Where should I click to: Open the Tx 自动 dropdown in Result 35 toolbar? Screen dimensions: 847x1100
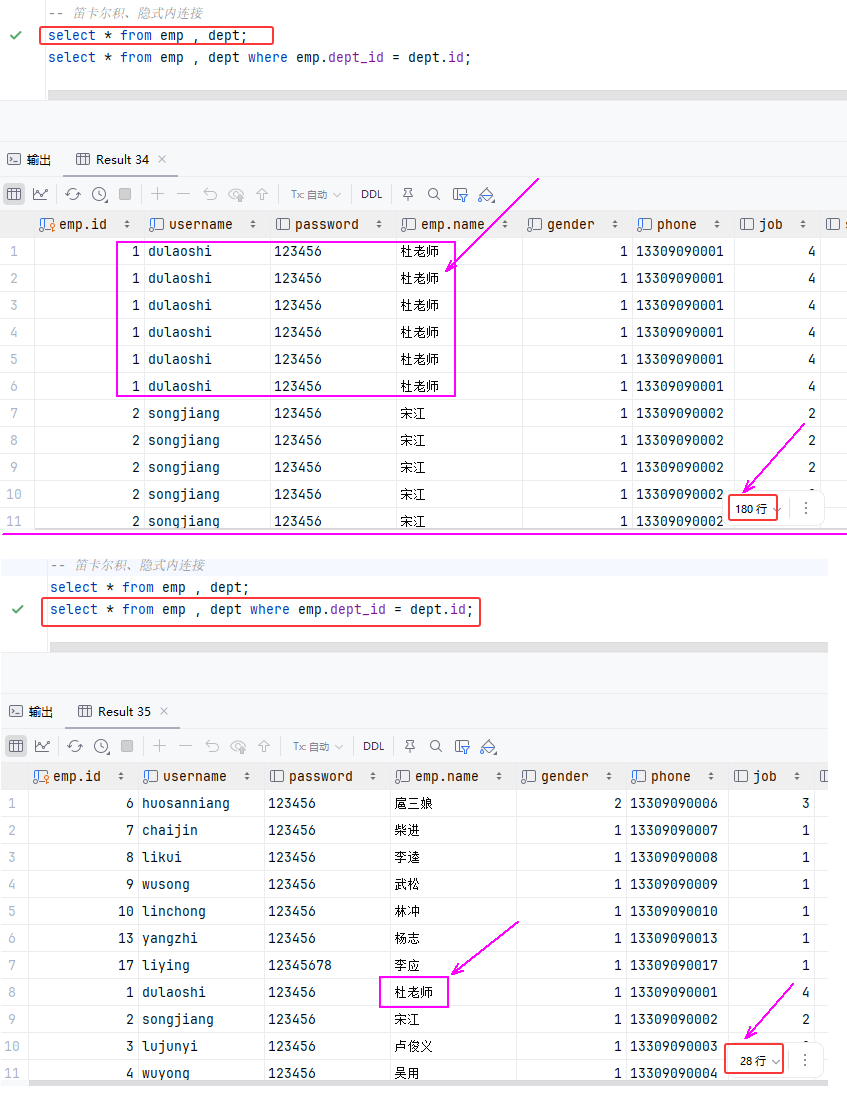[317, 746]
